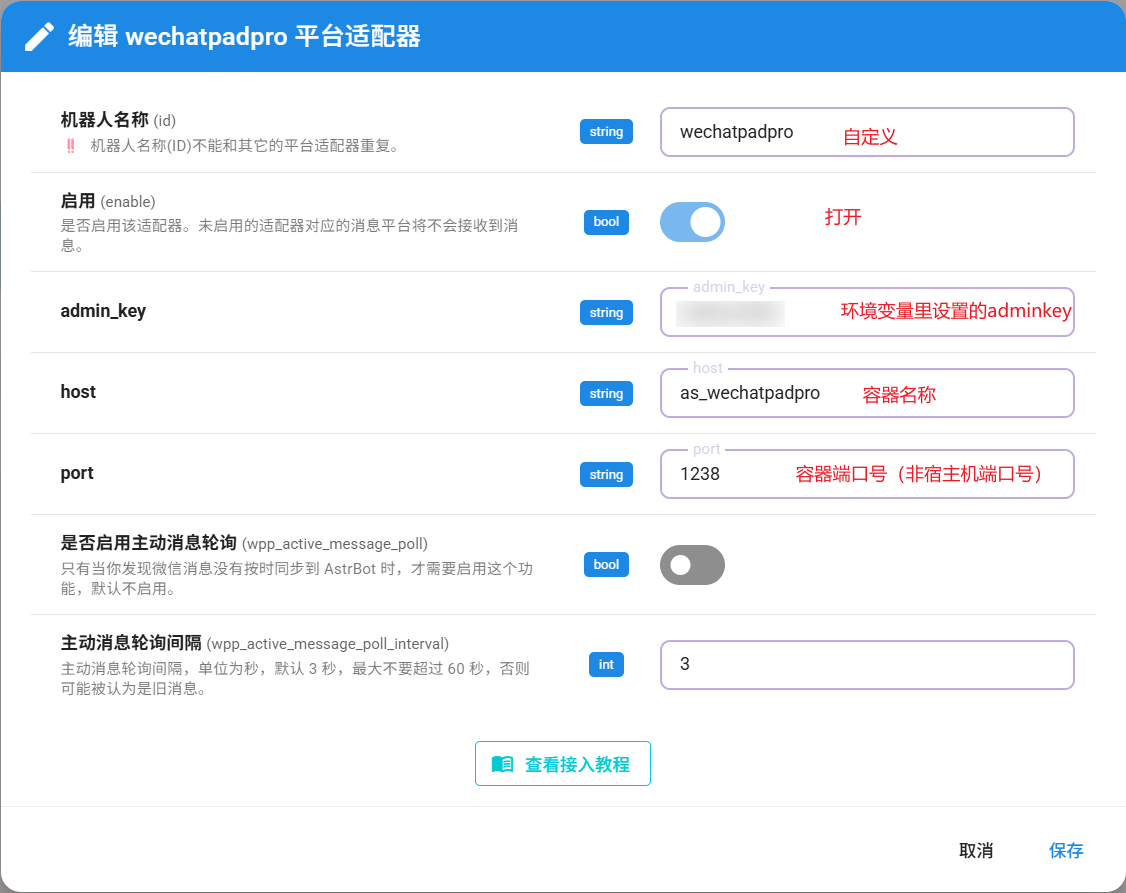The width and height of the screenshot is (1126, 893).
Task: Click the 主动消息轮询间隔 interval input field
Action: click(867, 665)
